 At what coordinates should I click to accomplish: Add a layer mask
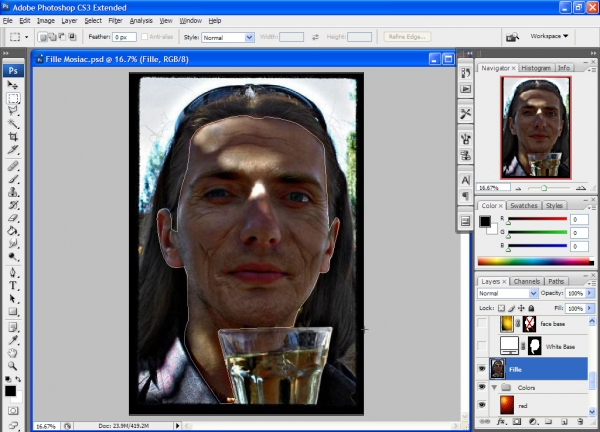coord(517,422)
